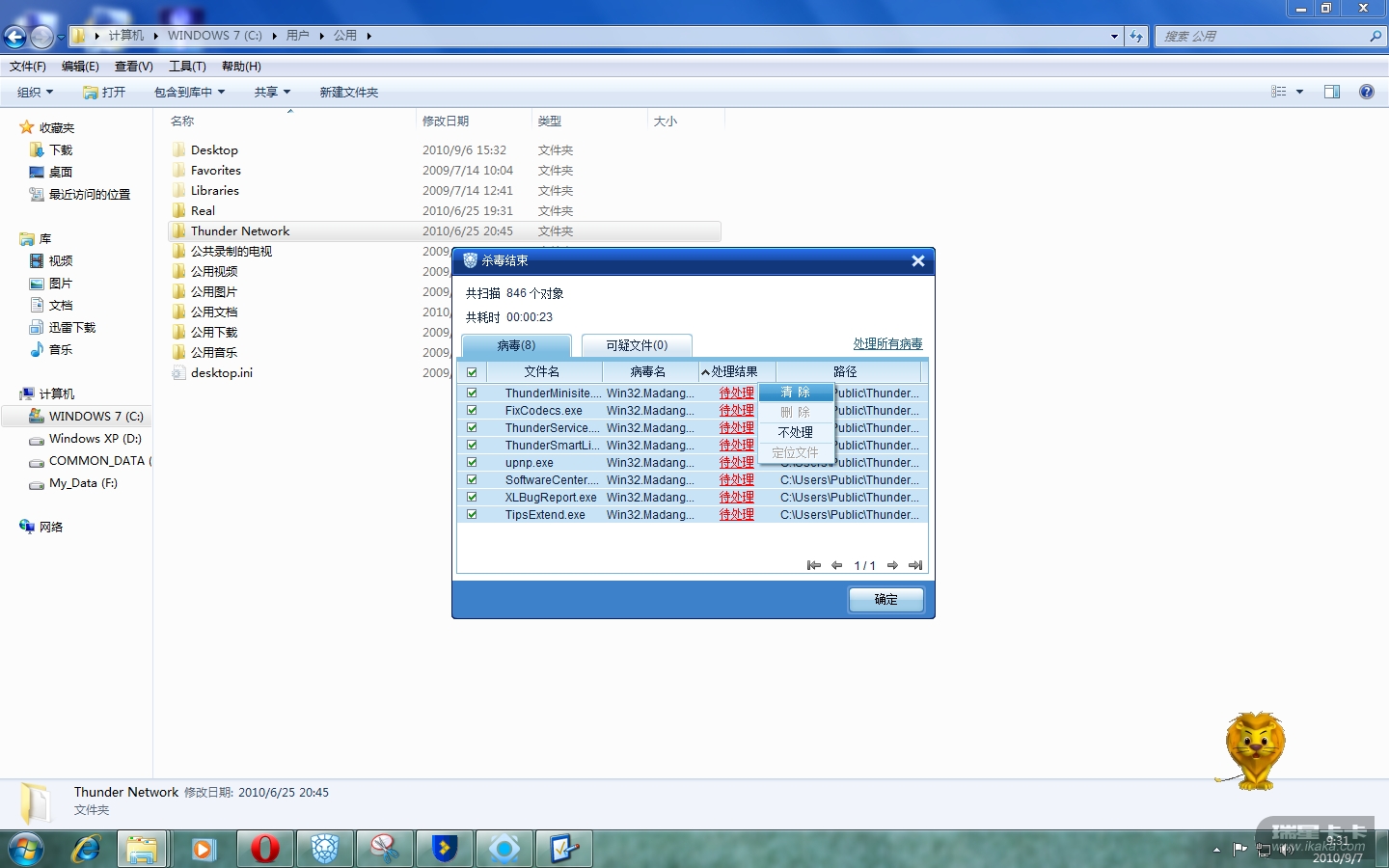Click the search magnifier icon
The height and width of the screenshot is (868, 1389).
tap(1375, 36)
